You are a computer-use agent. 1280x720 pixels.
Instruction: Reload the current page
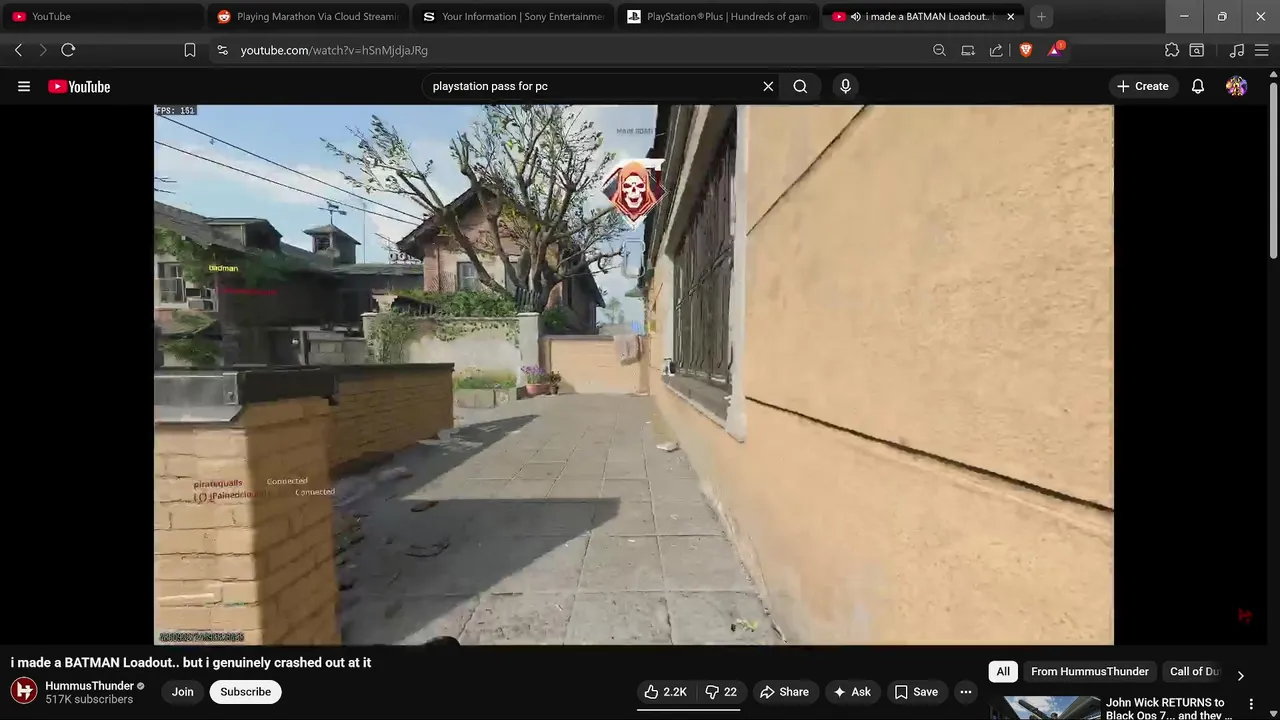[x=68, y=50]
